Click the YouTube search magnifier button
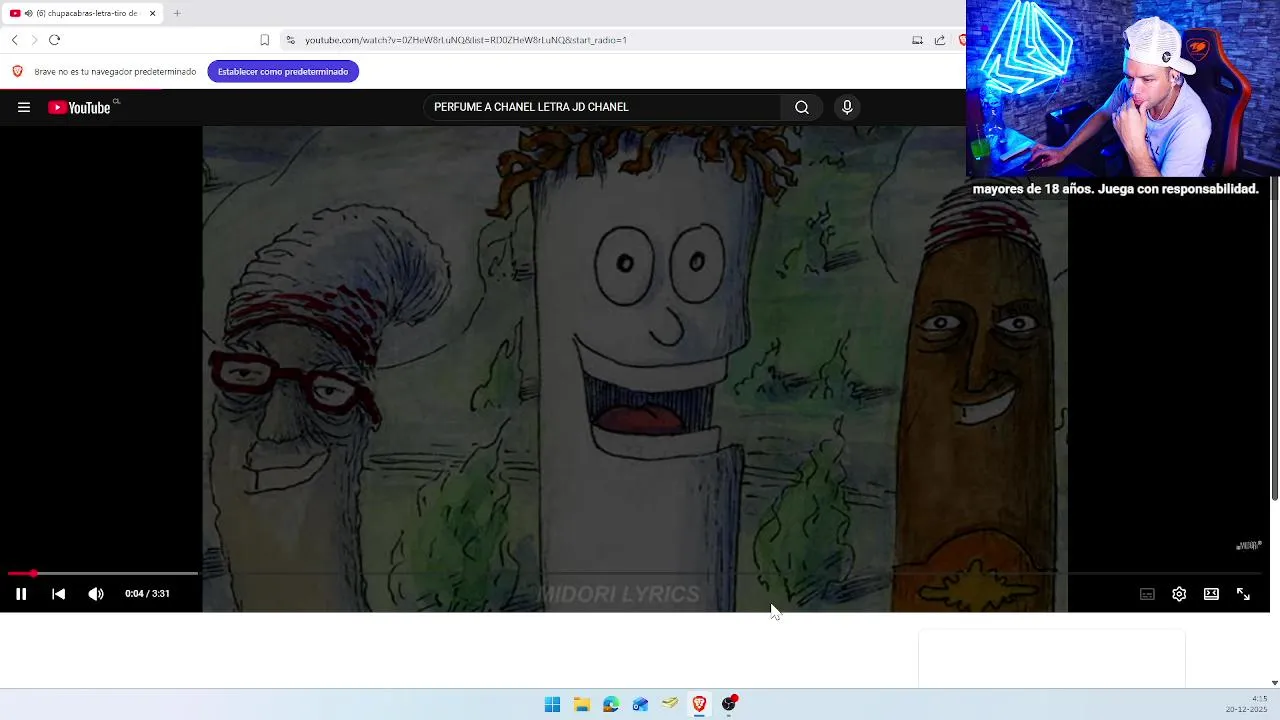 point(802,107)
